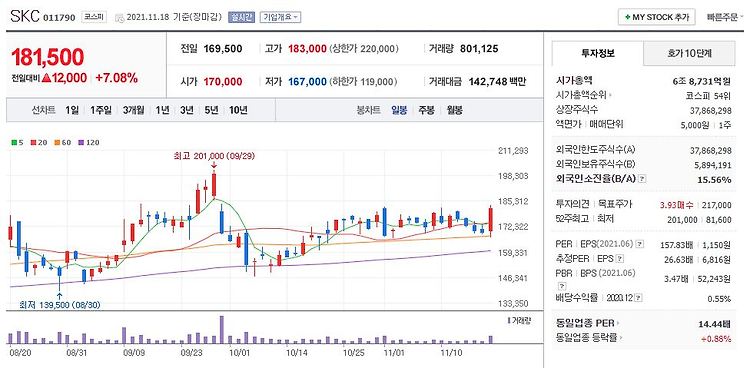Select the 3개월 line chart period
The width and height of the screenshot is (750, 368).
[133, 111]
